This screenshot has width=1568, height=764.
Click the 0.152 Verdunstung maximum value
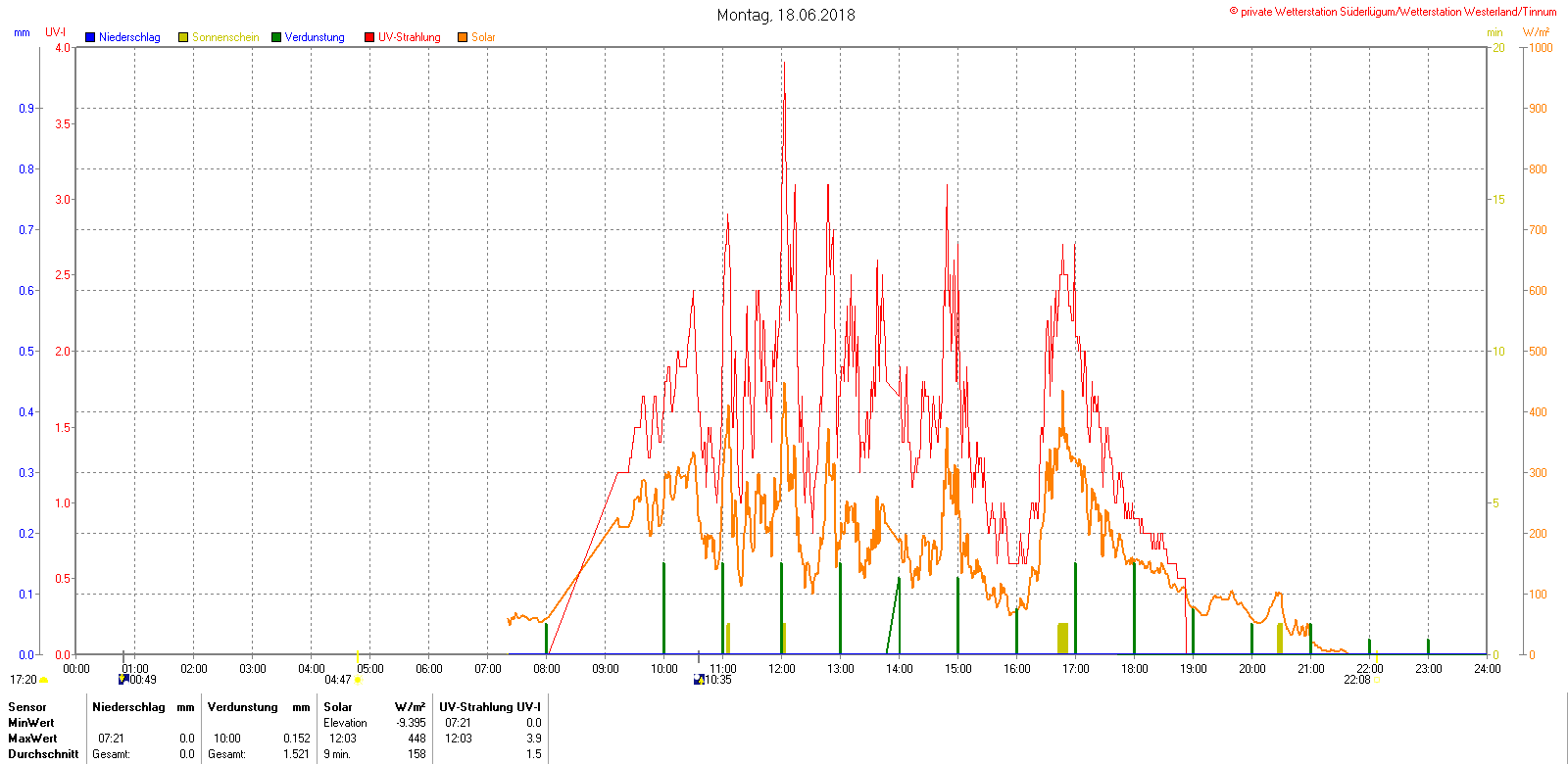tap(297, 739)
